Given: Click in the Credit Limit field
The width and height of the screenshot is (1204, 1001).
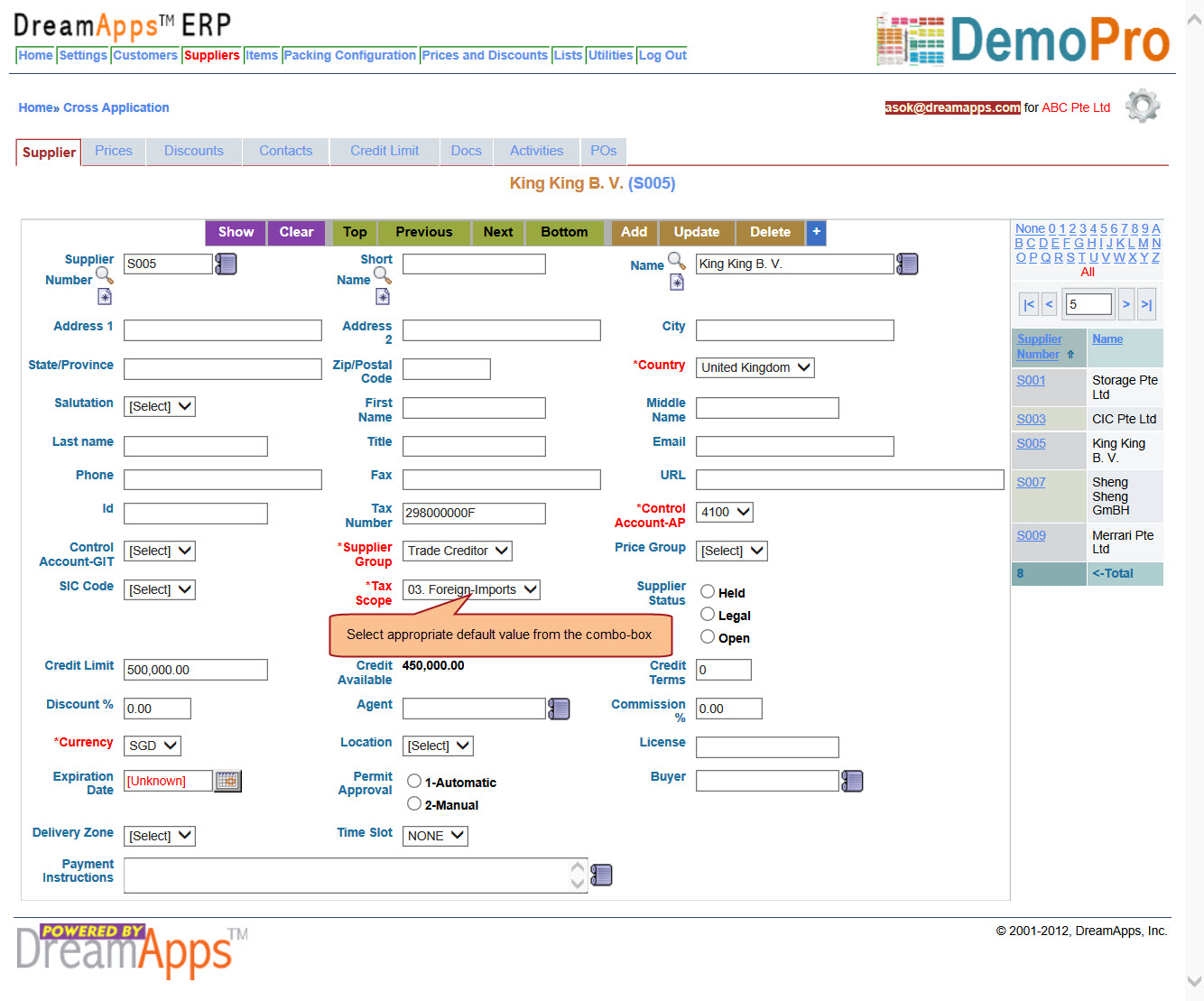Looking at the screenshot, I should click(x=196, y=670).
